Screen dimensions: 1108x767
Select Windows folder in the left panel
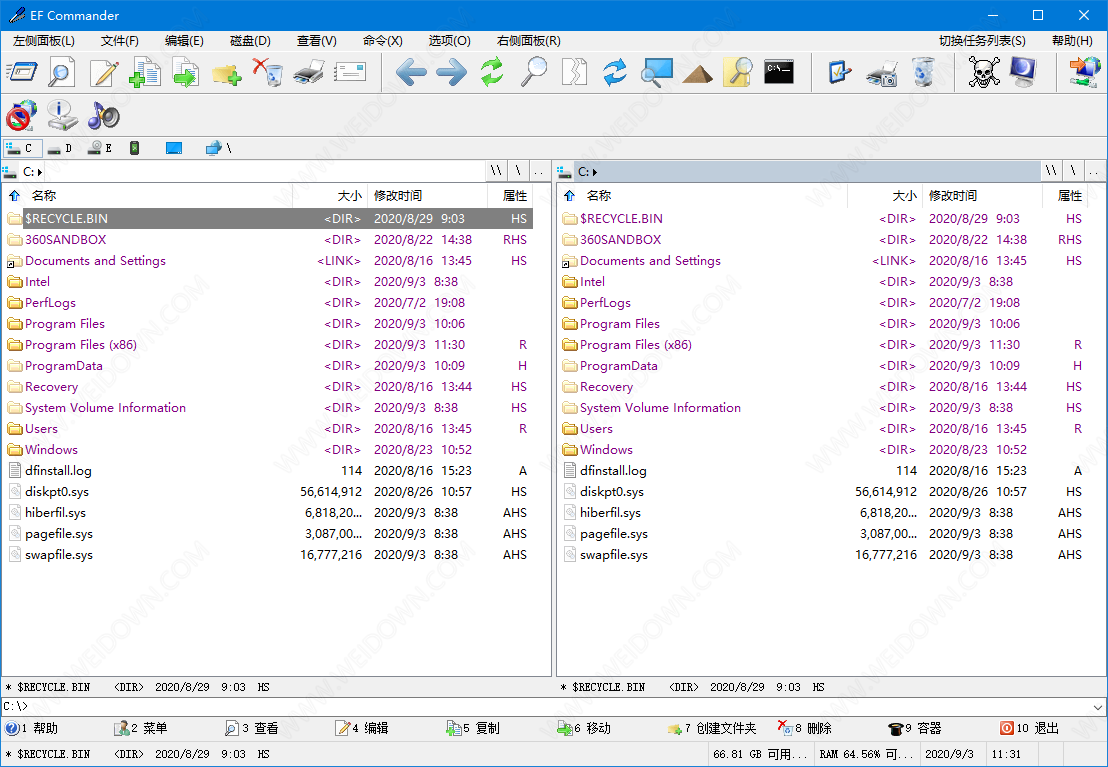(x=269, y=450)
